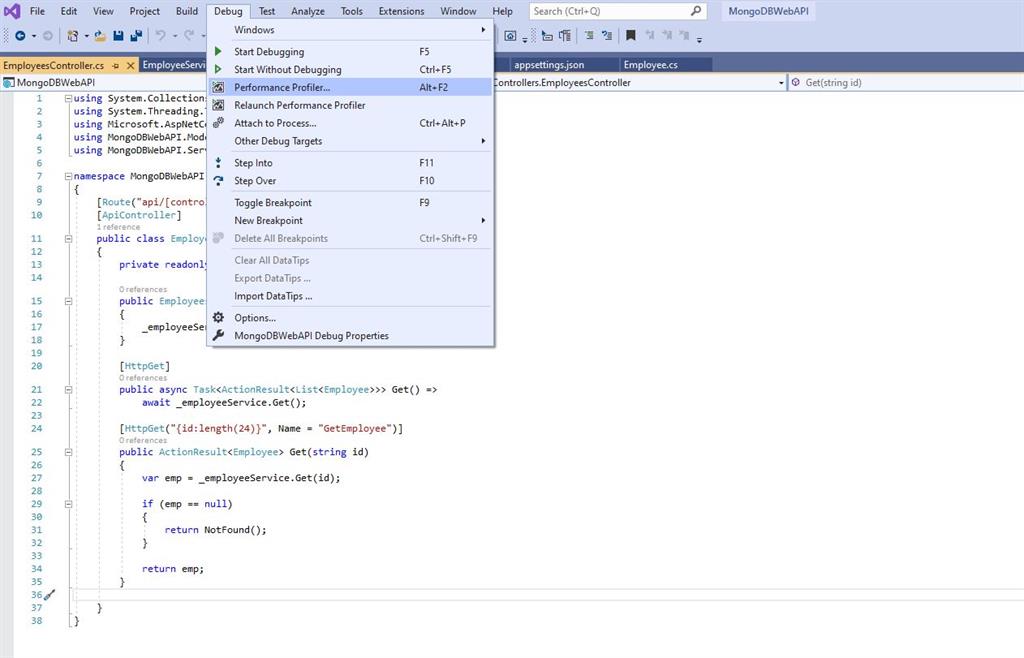This screenshot has height=658, width=1024.
Task: Select Performance Profiler from the Debug menu
Action: (x=280, y=87)
